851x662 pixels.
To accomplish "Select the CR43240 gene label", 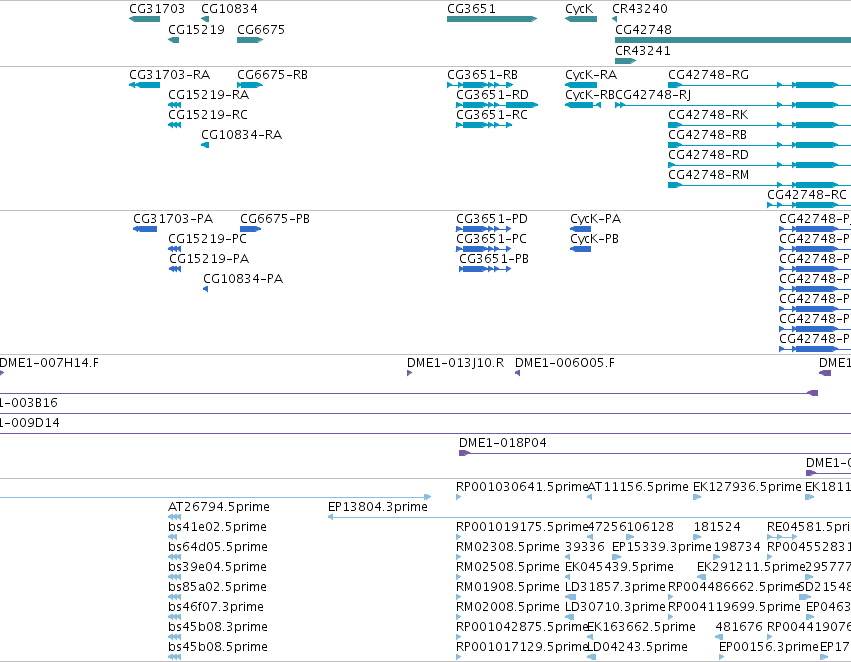I will (x=640, y=9).
